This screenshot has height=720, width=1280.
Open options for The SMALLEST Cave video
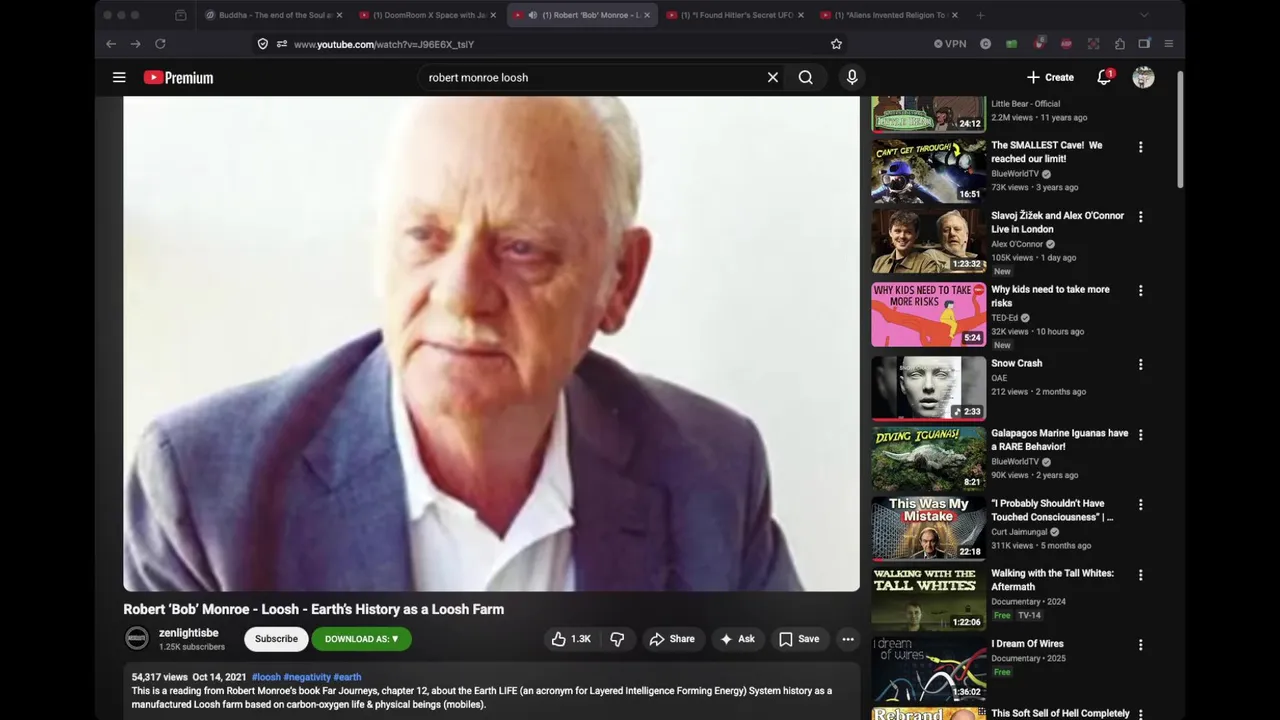pos(1140,147)
